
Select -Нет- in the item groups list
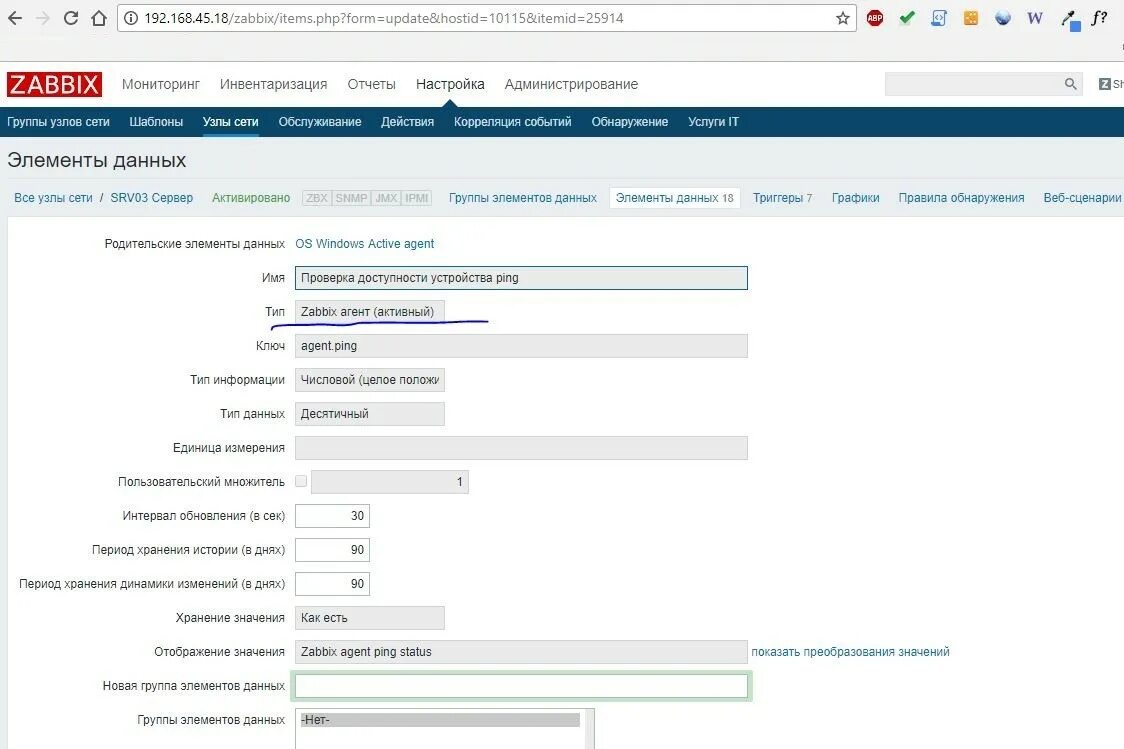(439, 720)
